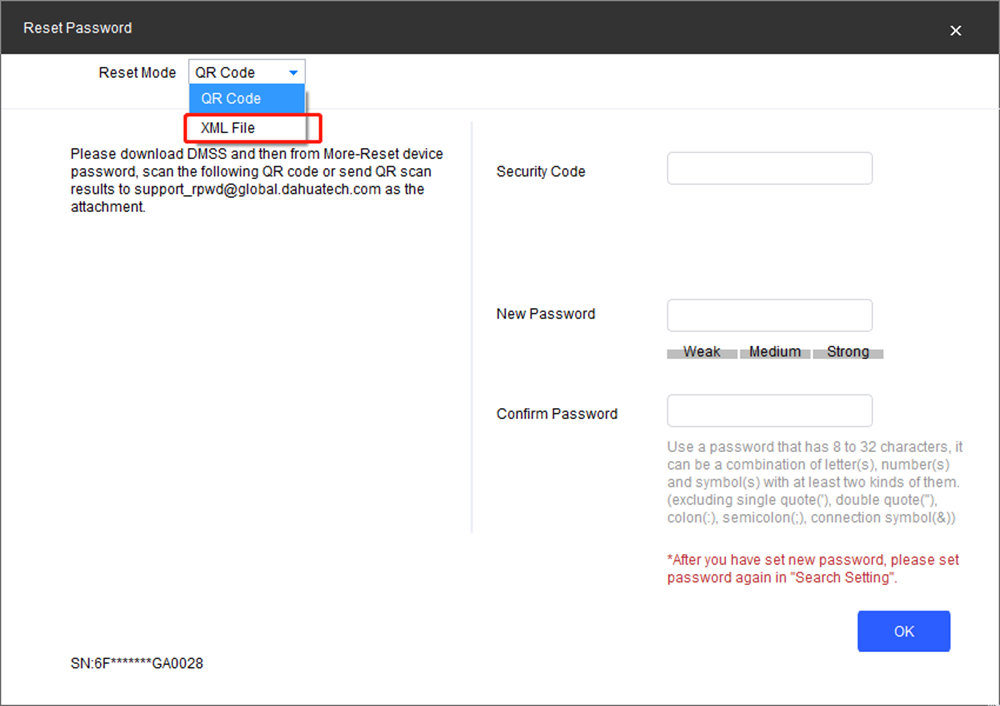Click the New Password label
Image resolution: width=1000 pixels, height=706 pixels.
pos(546,314)
